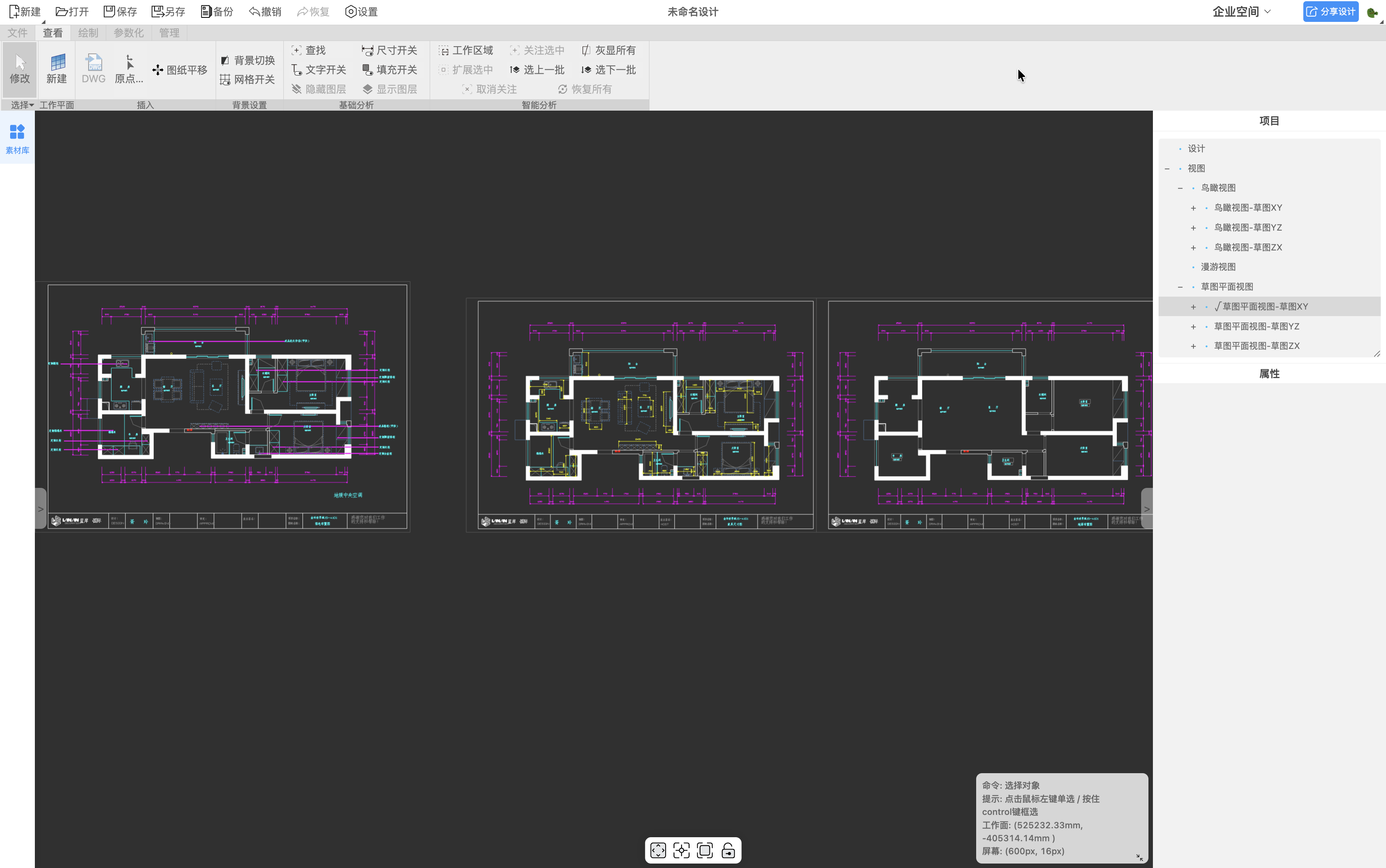This screenshot has width=1386, height=868.
Task: Switch to the 查看 ribbon tab
Action: click(53, 33)
